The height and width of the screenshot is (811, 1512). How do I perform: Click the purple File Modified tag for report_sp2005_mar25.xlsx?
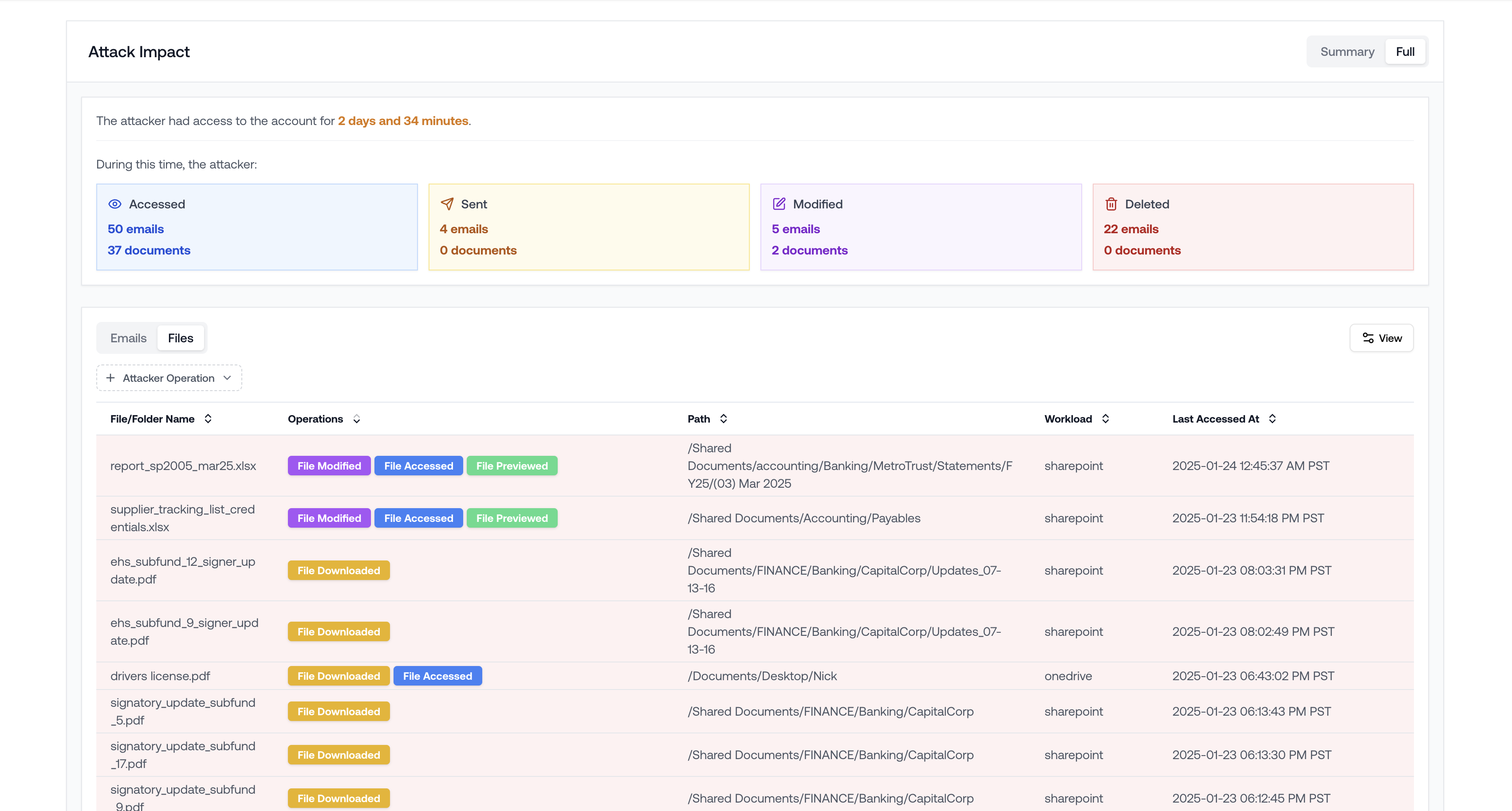pos(329,466)
